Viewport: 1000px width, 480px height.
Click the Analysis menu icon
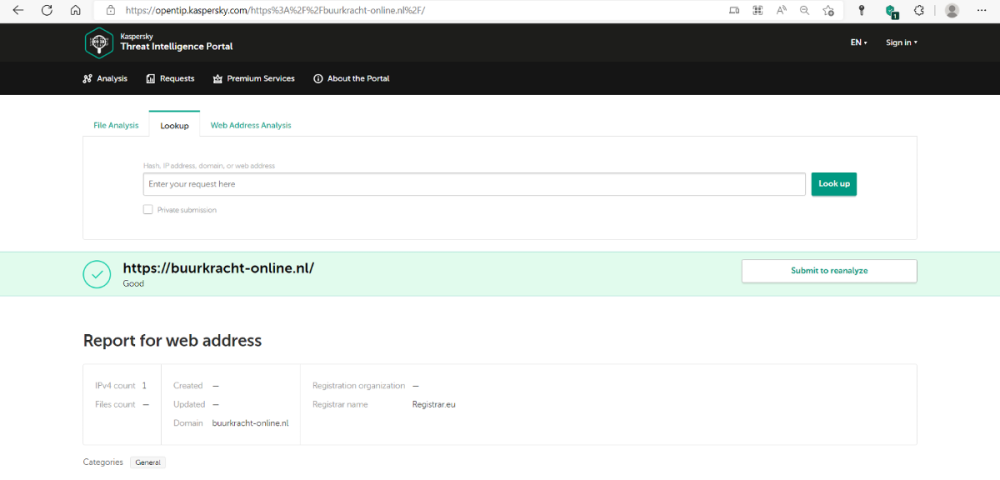(87, 79)
